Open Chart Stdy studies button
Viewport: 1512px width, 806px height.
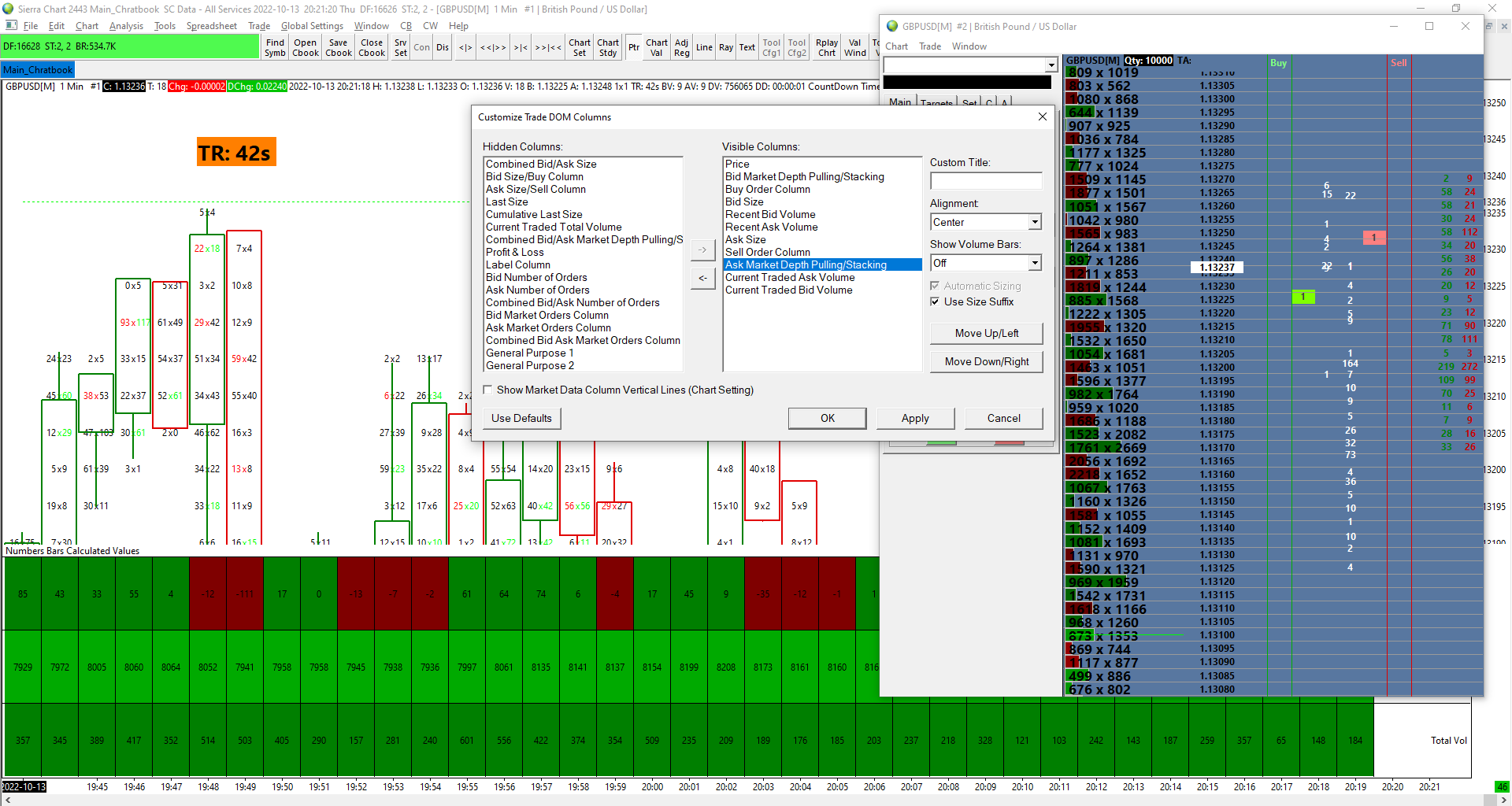pyautogui.click(x=608, y=47)
